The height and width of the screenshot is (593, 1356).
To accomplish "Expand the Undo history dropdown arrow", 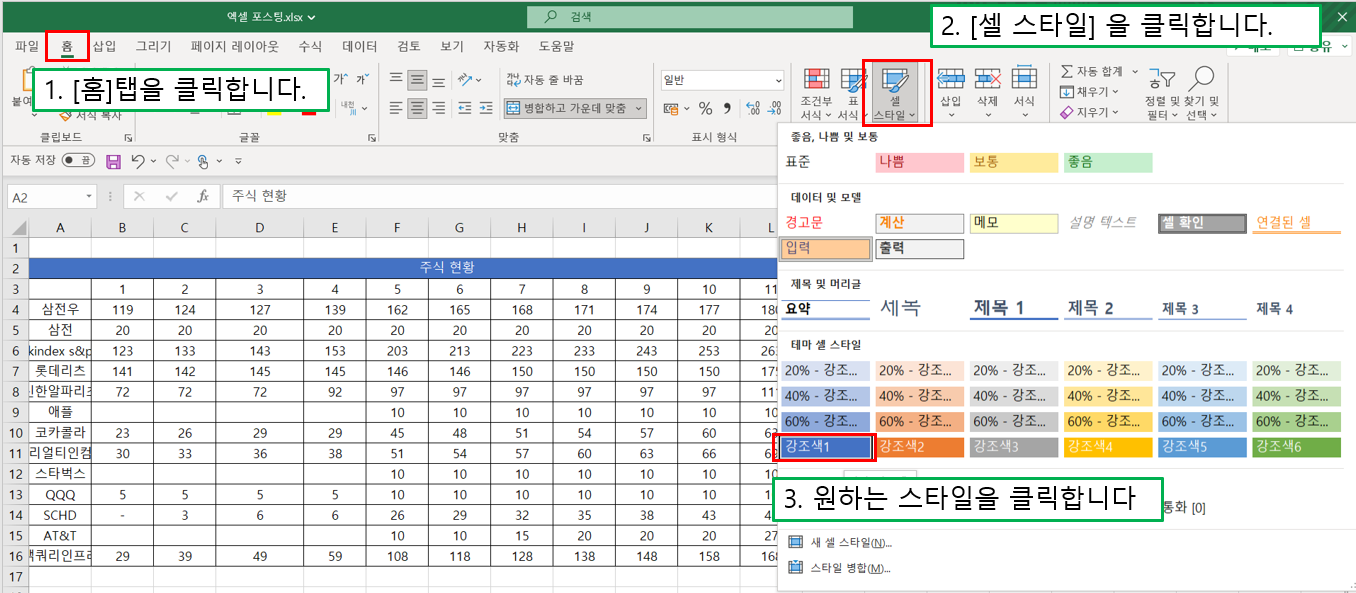I will (153, 161).
